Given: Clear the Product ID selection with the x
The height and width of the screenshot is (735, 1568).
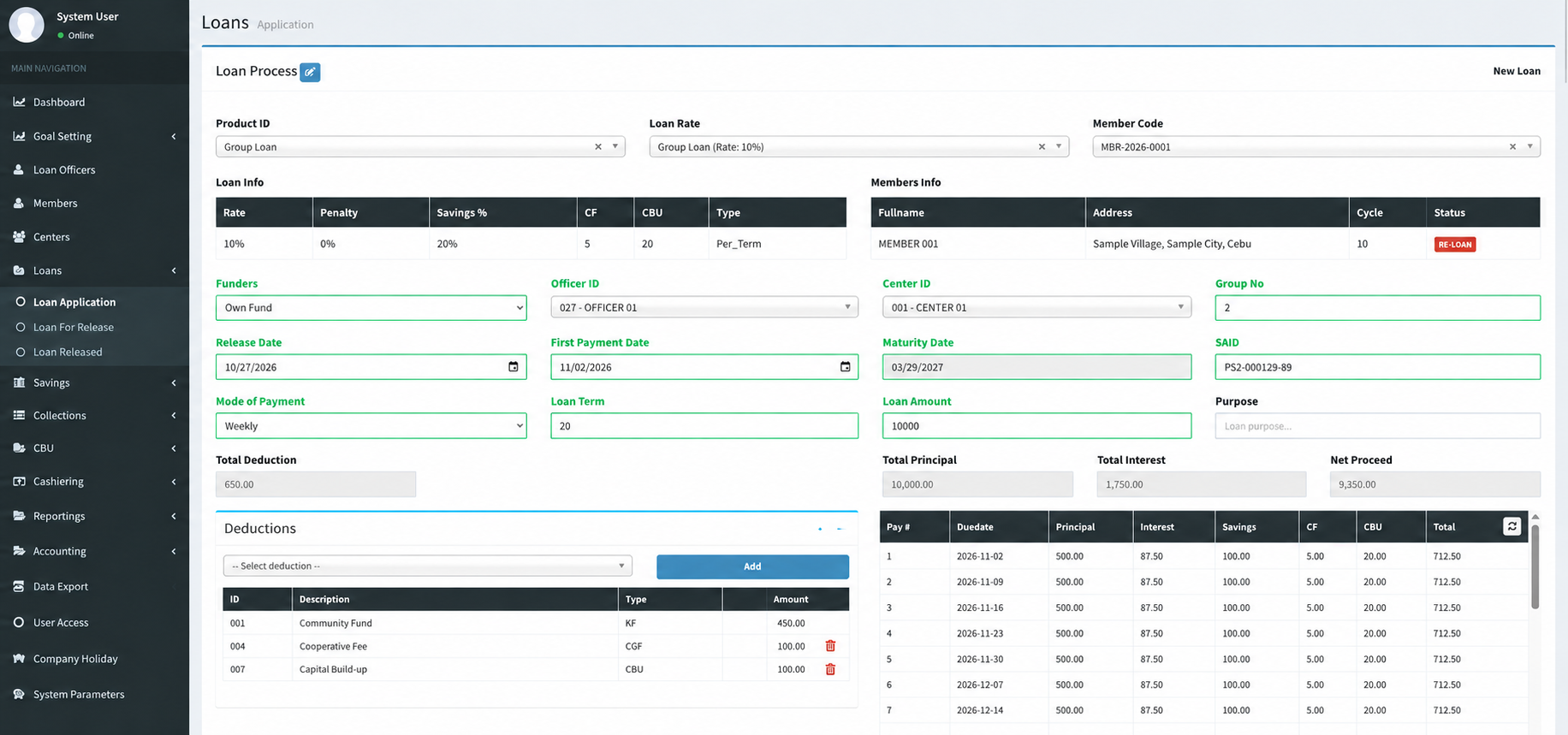Looking at the screenshot, I should (598, 146).
